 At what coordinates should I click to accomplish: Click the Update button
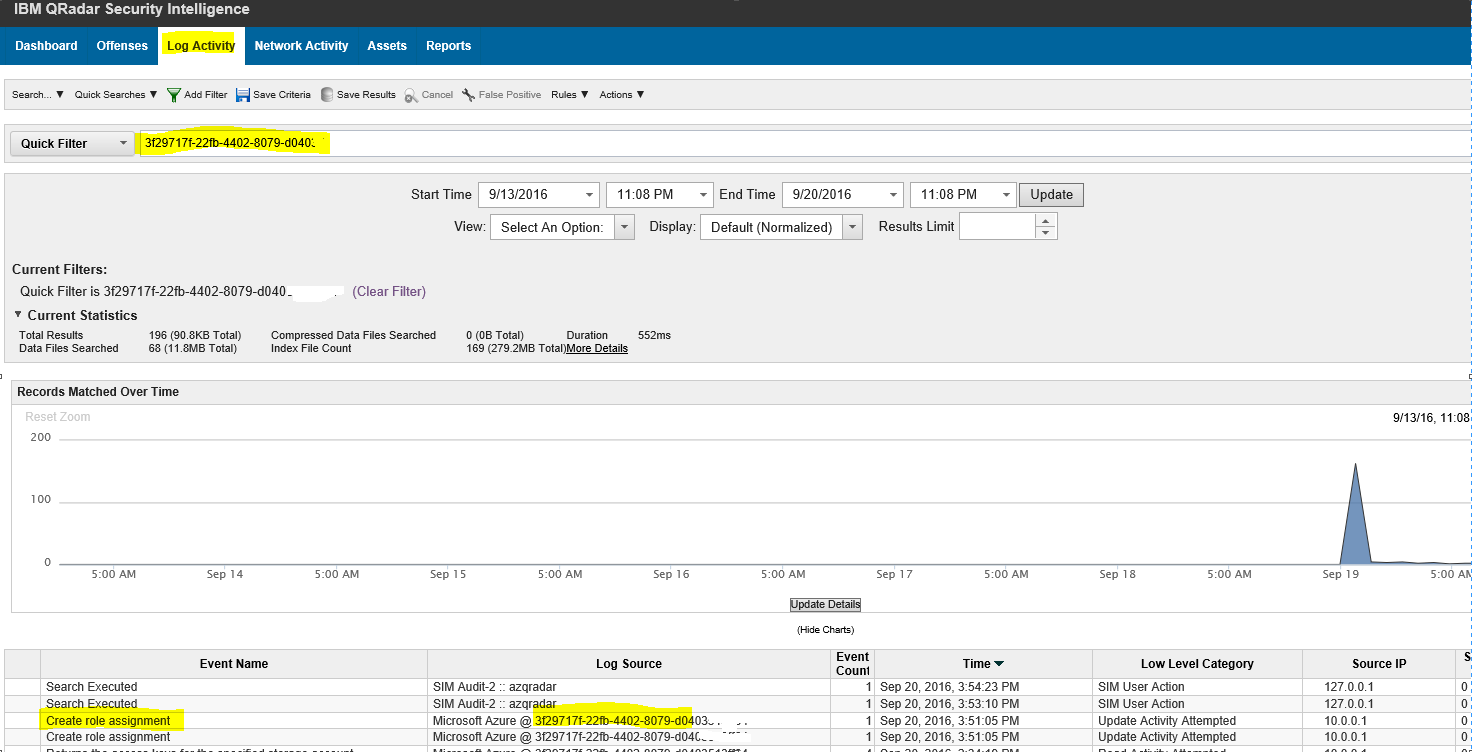pos(1051,194)
